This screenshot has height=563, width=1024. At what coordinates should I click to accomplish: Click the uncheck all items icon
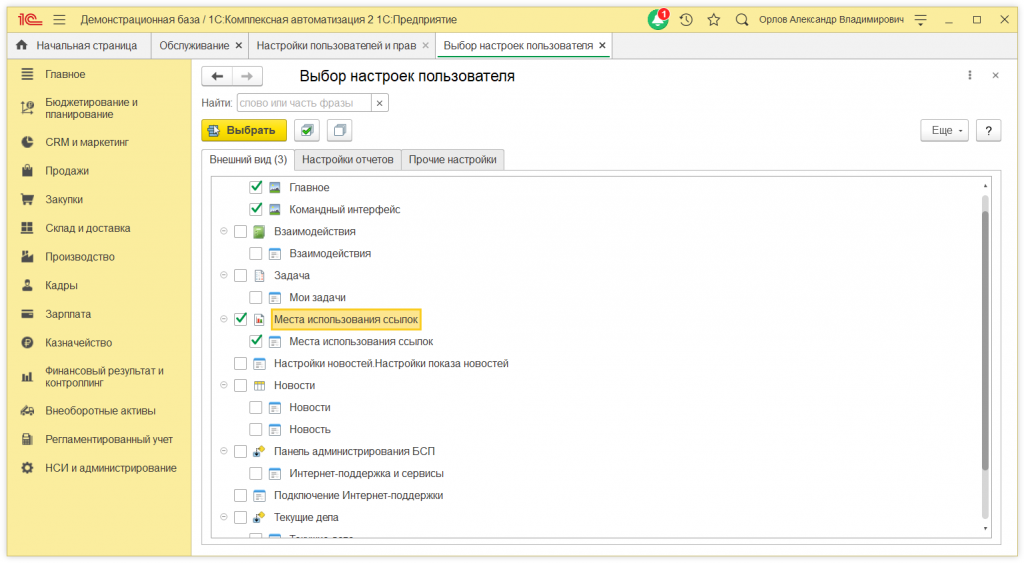click(x=340, y=131)
